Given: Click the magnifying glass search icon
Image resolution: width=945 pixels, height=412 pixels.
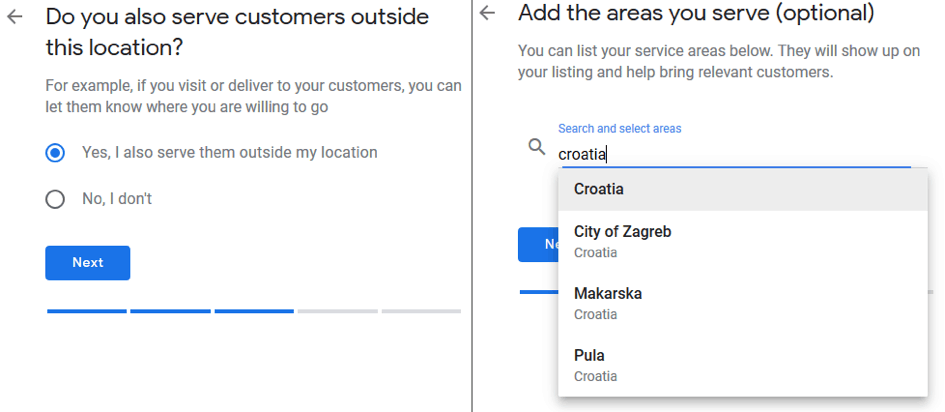Looking at the screenshot, I should 536,146.
